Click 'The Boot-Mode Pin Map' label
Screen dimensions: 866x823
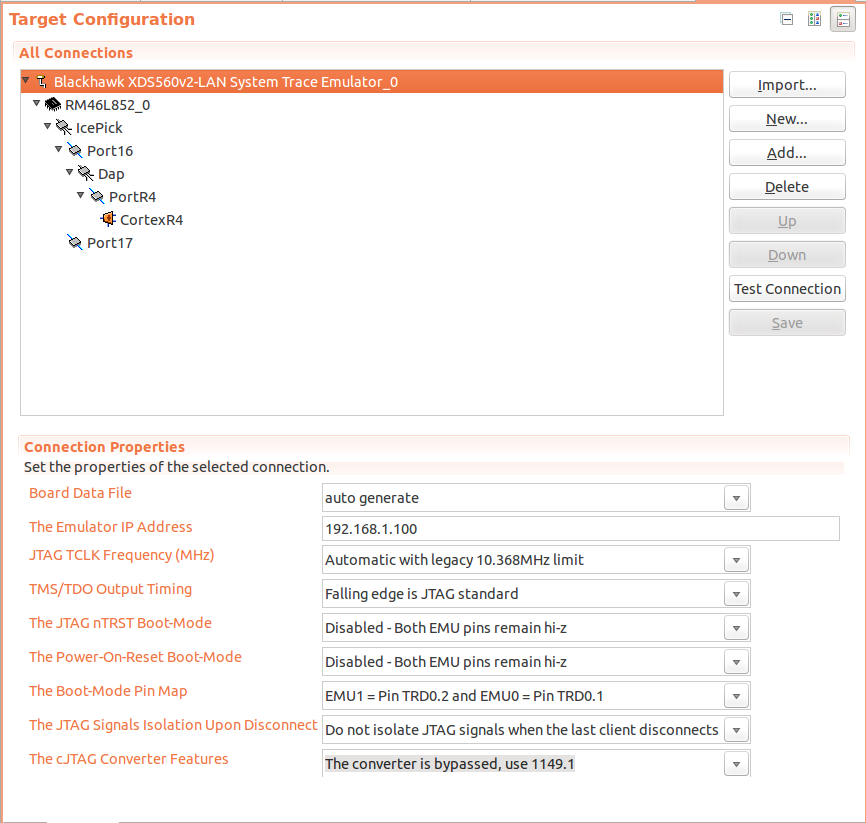(108, 691)
